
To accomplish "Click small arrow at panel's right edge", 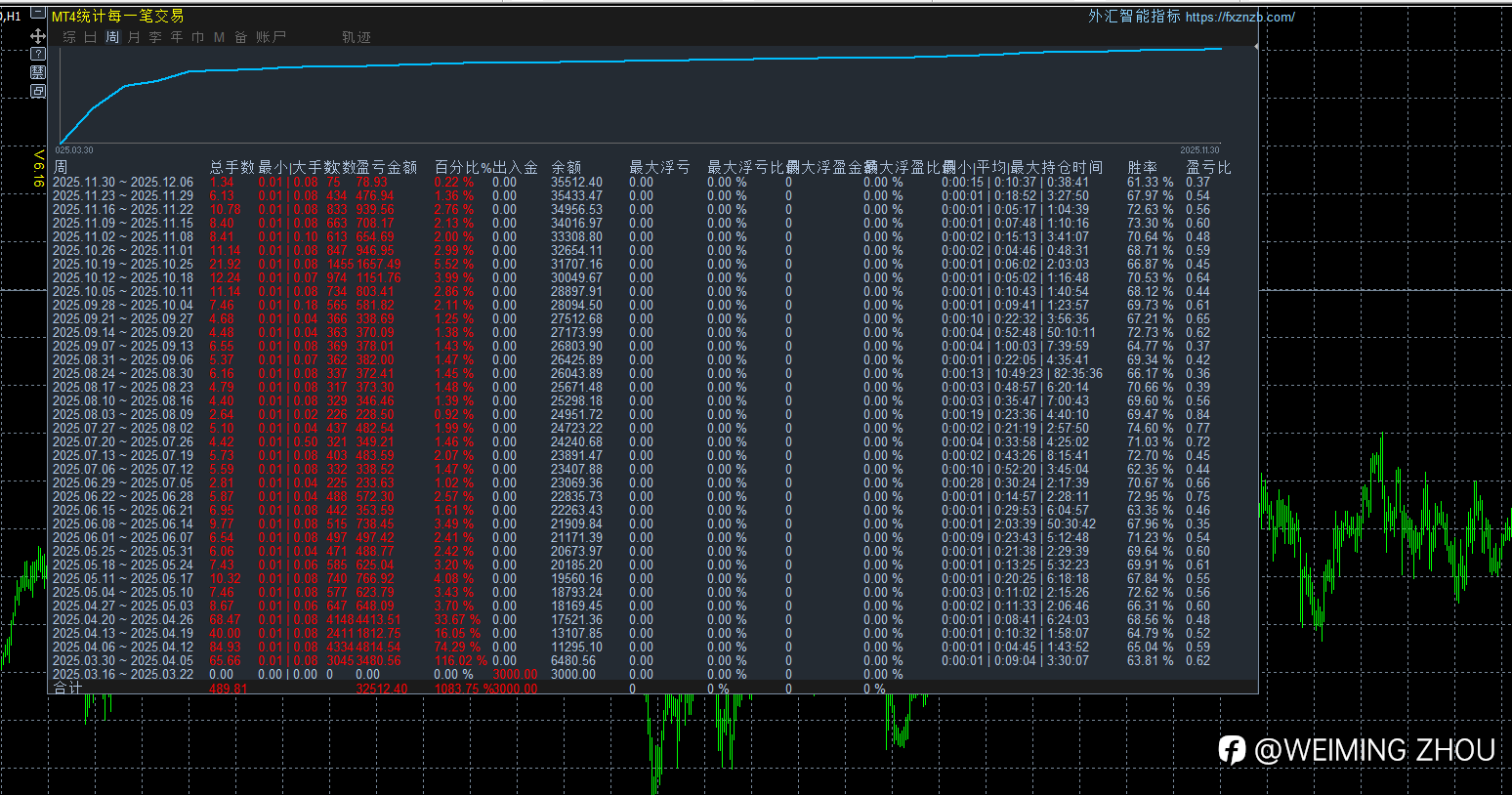I will click(1255, 47).
